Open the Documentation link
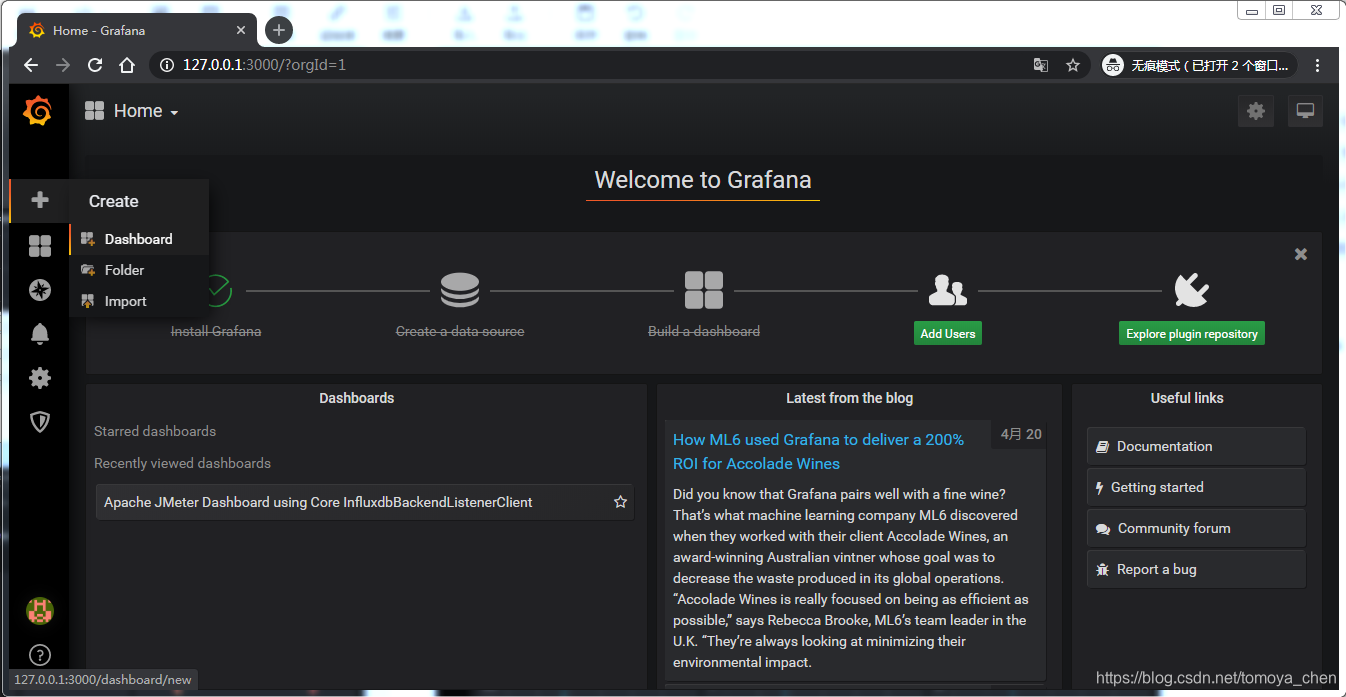Image resolution: width=1346 pixels, height=697 pixels. [x=1196, y=446]
